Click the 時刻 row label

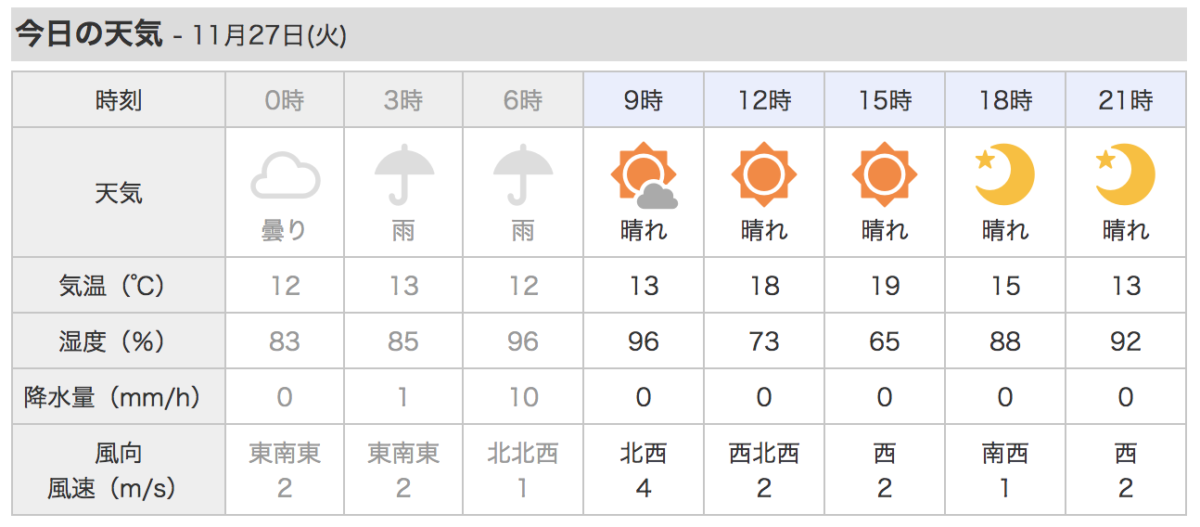pos(119,100)
